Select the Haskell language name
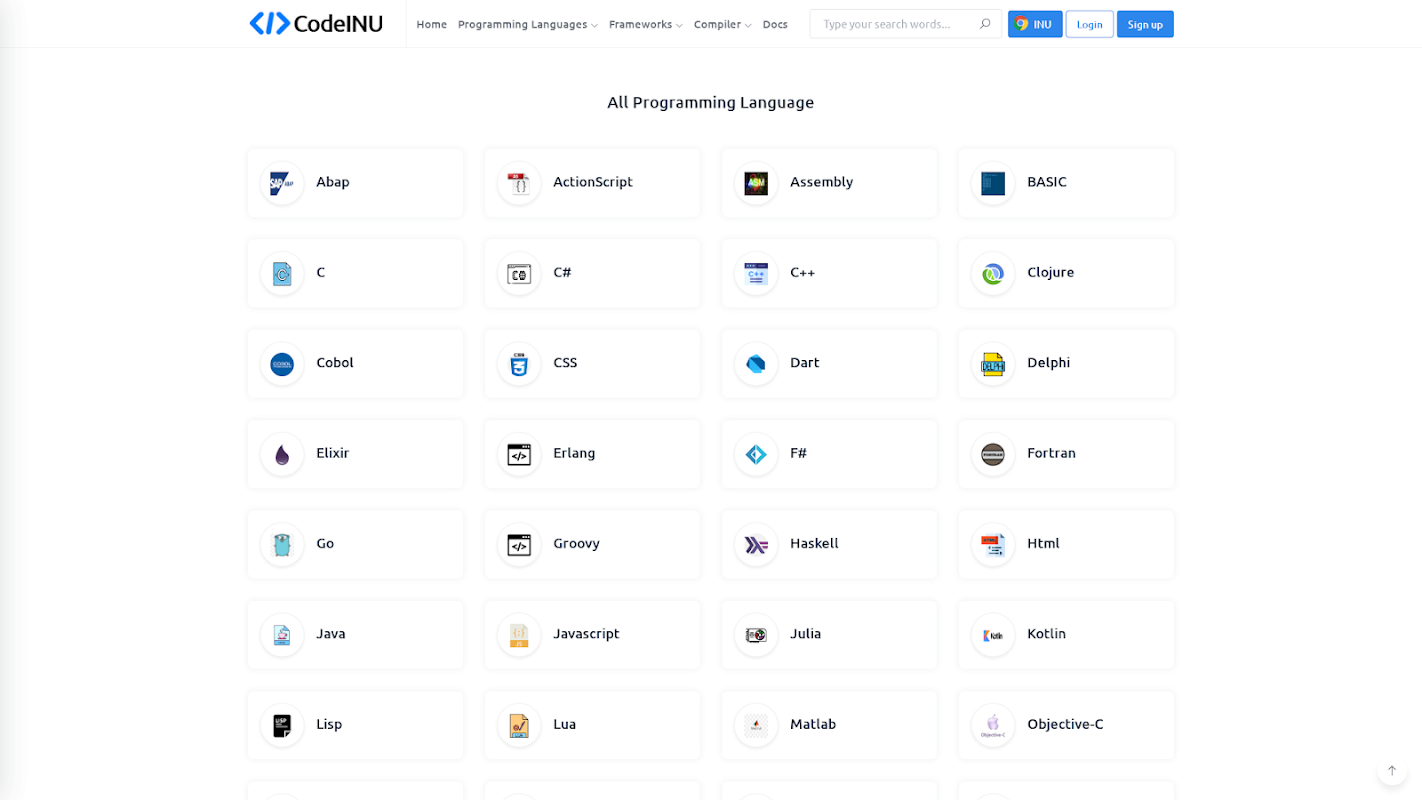The height and width of the screenshot is (800, 1422). click(815, 543)
